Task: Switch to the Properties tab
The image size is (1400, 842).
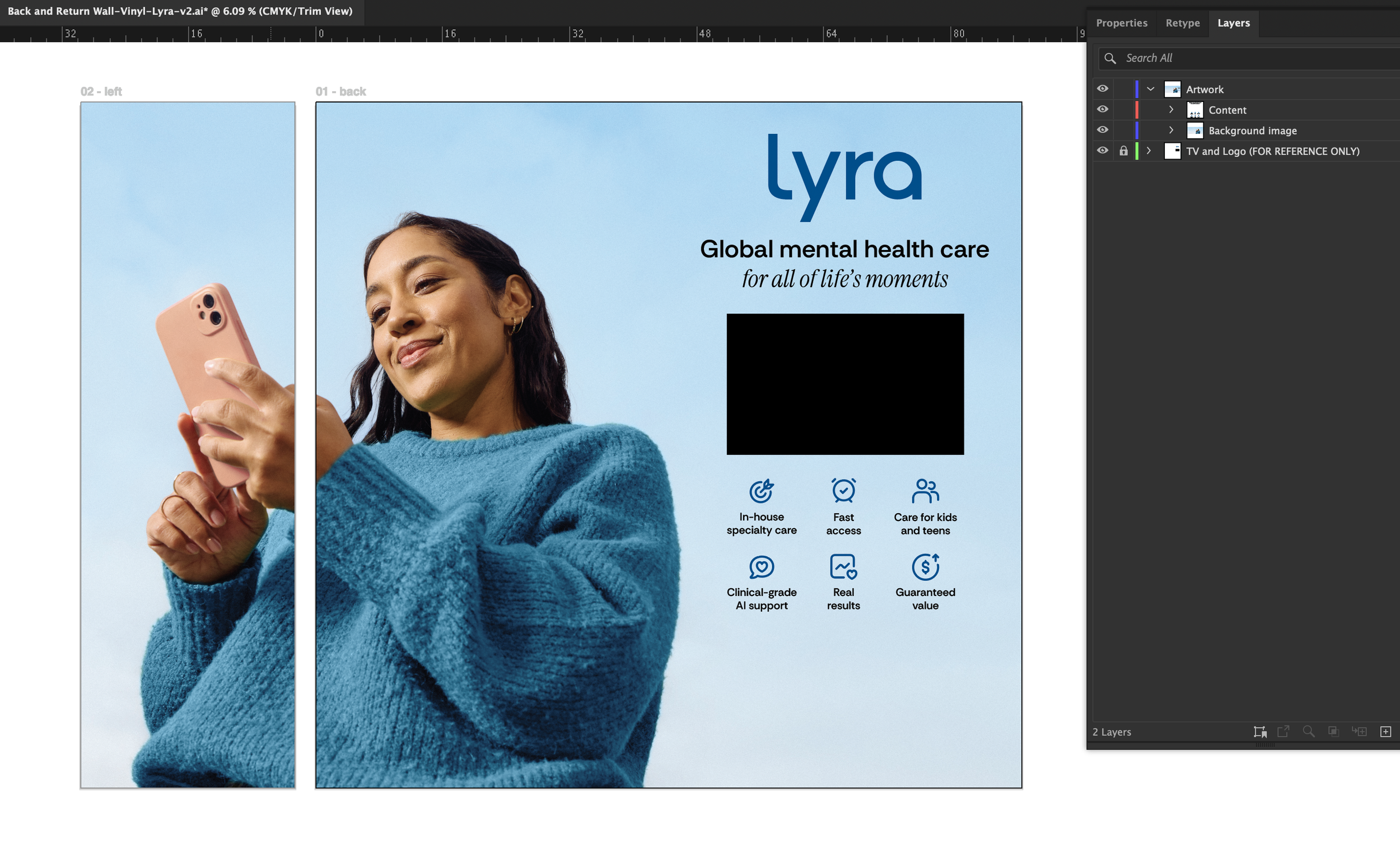Action: point(1121,23)
